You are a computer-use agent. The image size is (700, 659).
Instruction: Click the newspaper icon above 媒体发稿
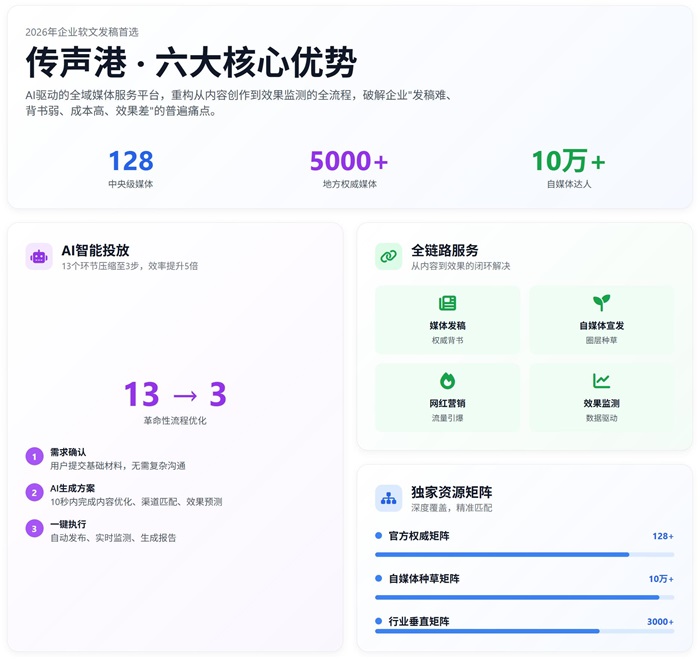tap(447, 303)
